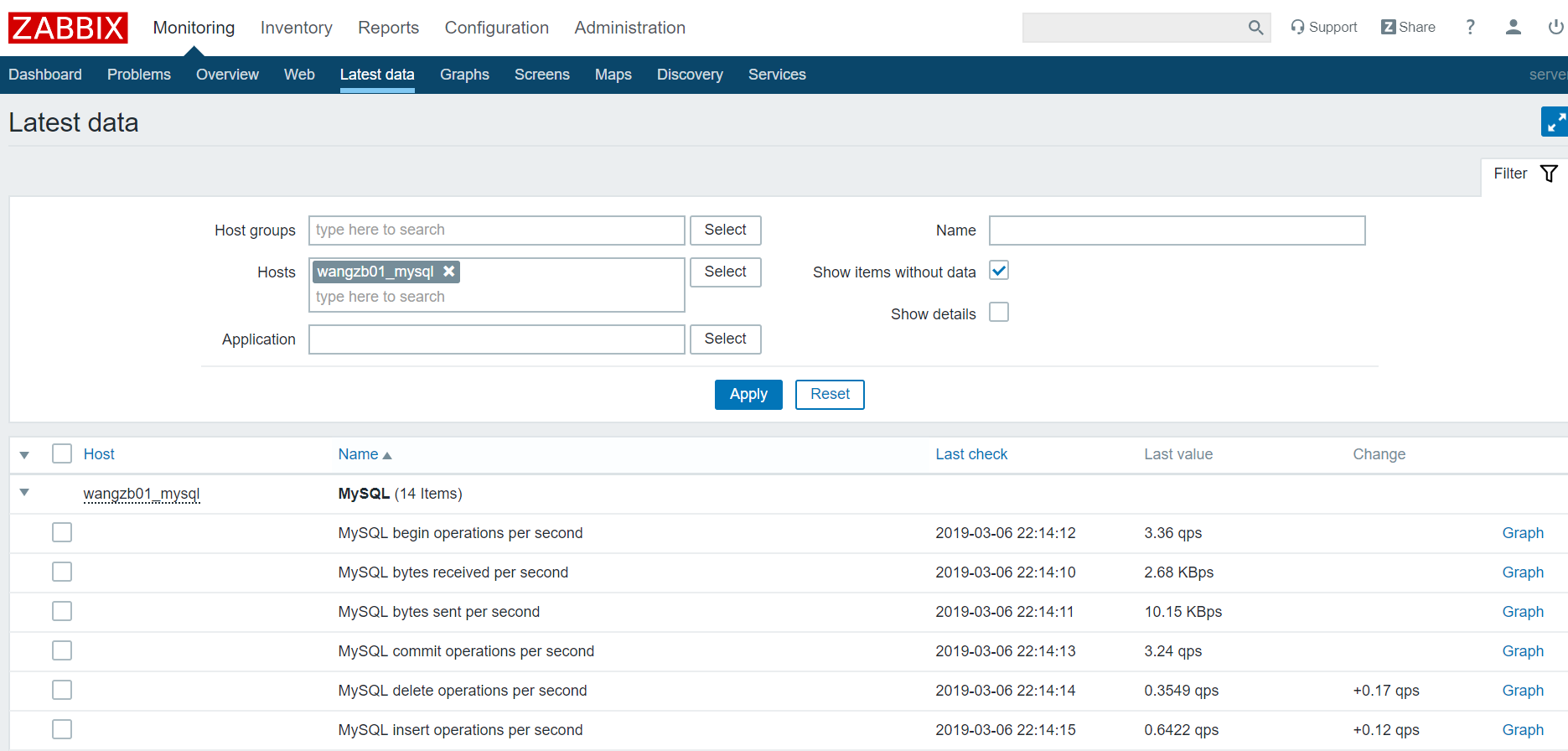Go to Dashboard tab
Screen dimensions: 1568x751
click(x=45, y=75)
